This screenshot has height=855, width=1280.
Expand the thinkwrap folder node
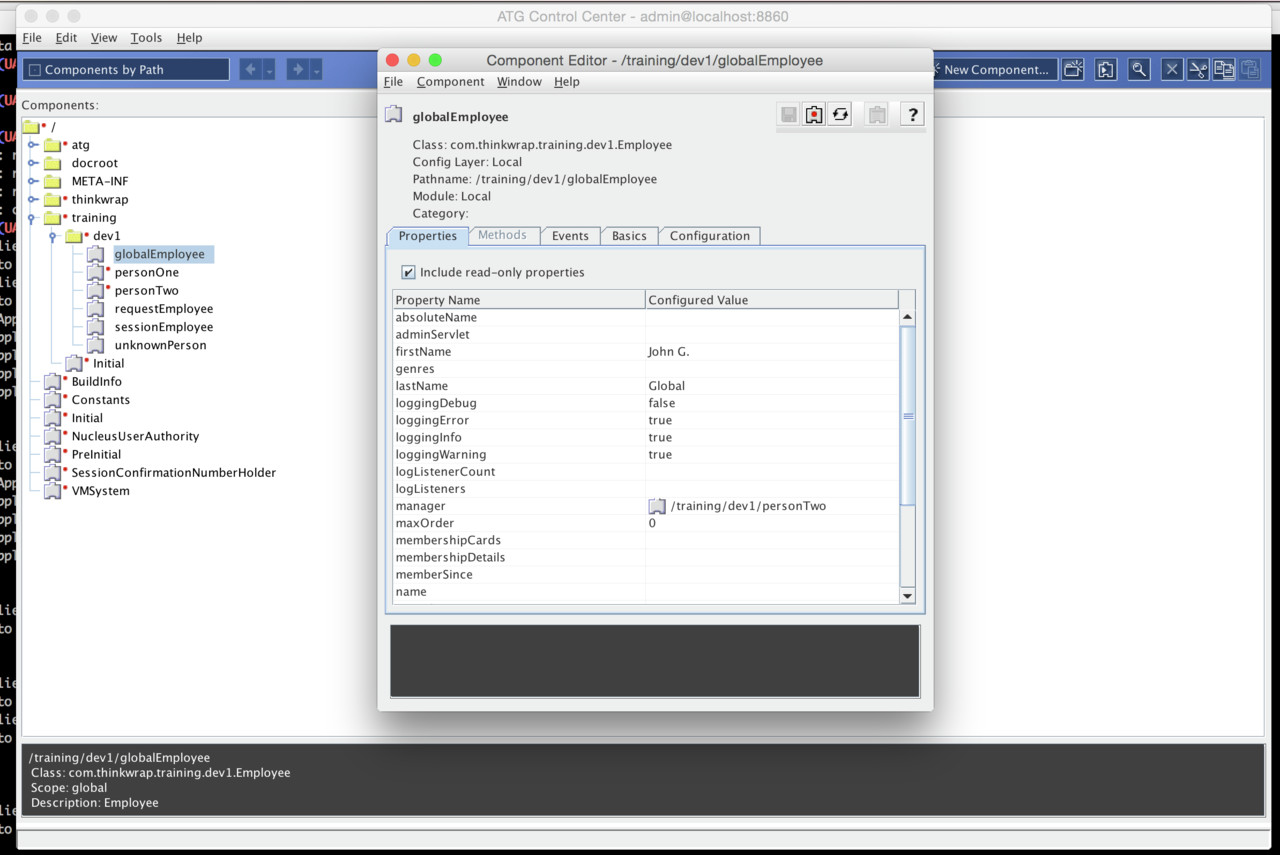(x=32, y=199)
